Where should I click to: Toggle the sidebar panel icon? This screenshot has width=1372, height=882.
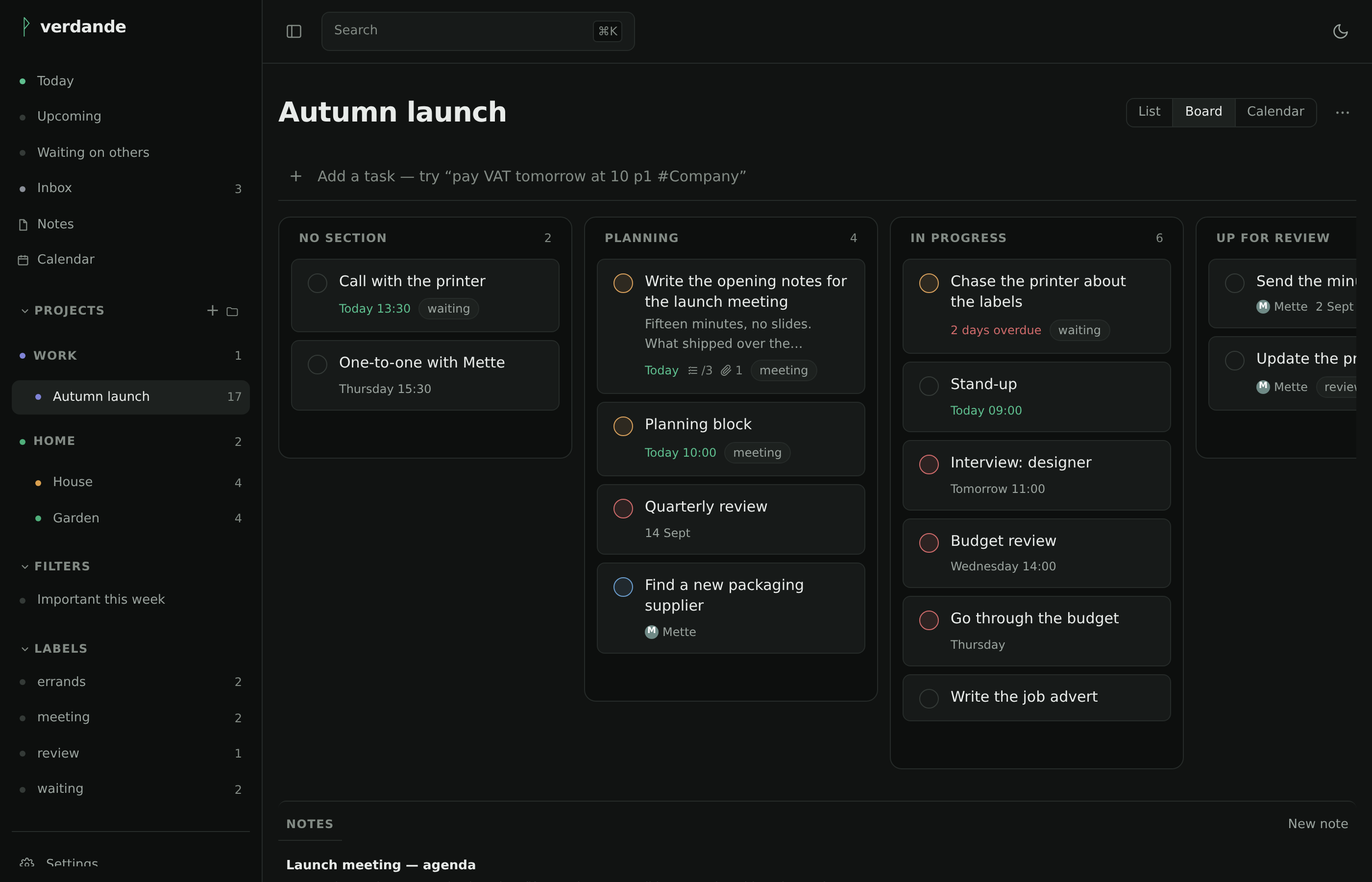294,31
